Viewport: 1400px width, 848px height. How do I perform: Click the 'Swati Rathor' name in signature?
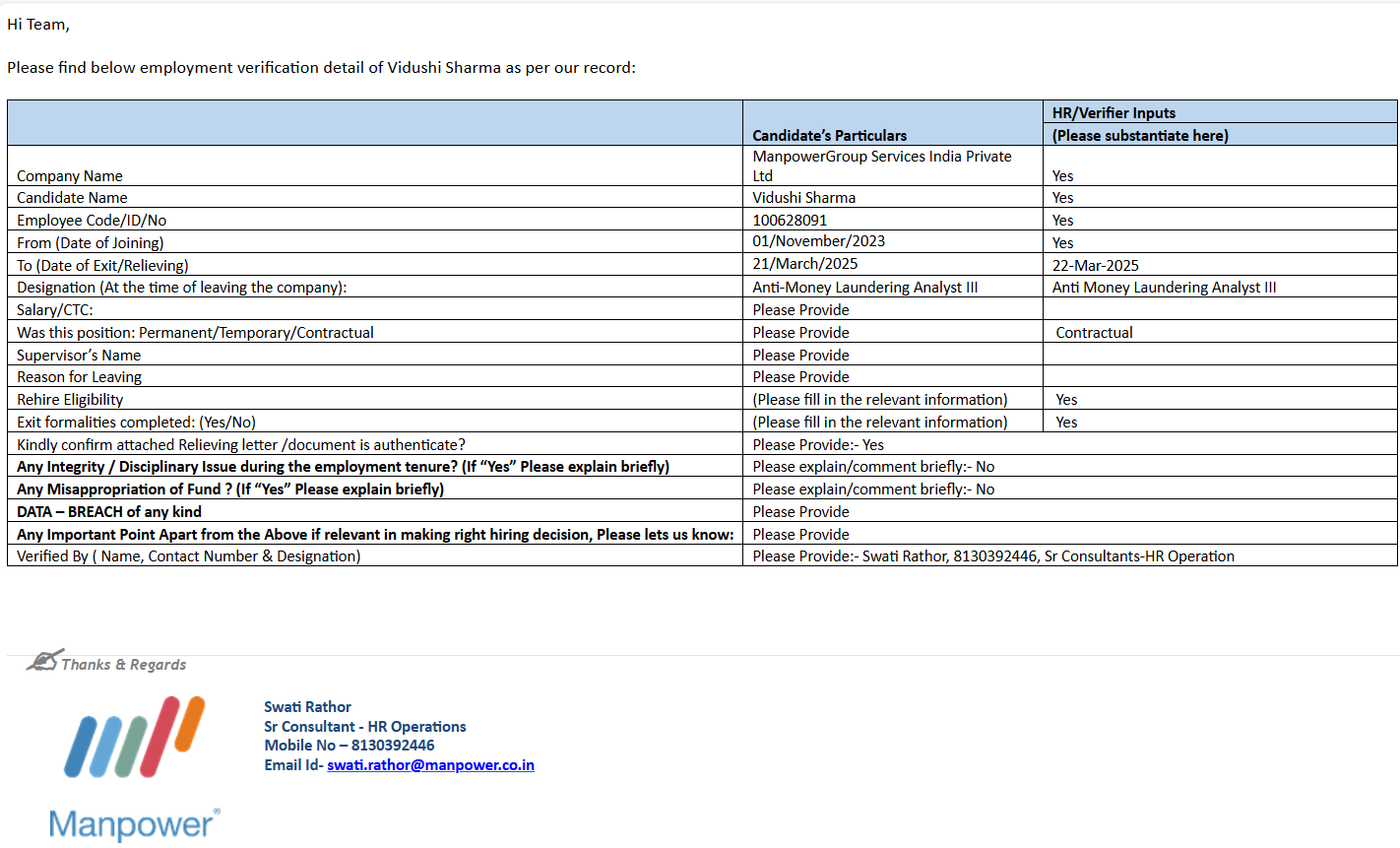coord(307,707)
